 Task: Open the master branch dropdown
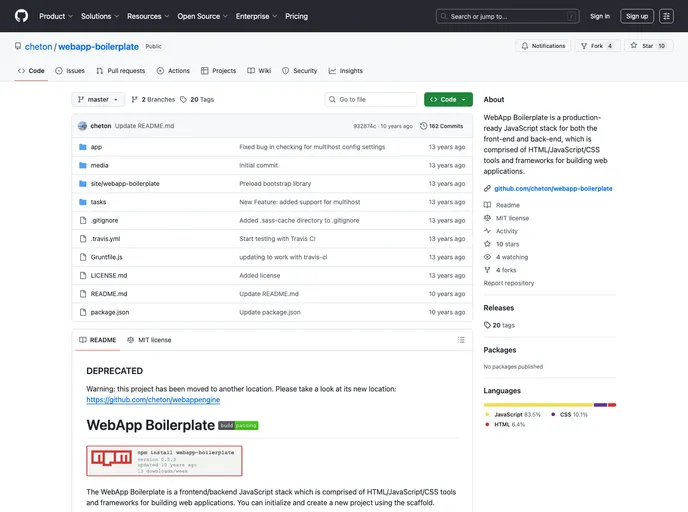pos(98,100)
